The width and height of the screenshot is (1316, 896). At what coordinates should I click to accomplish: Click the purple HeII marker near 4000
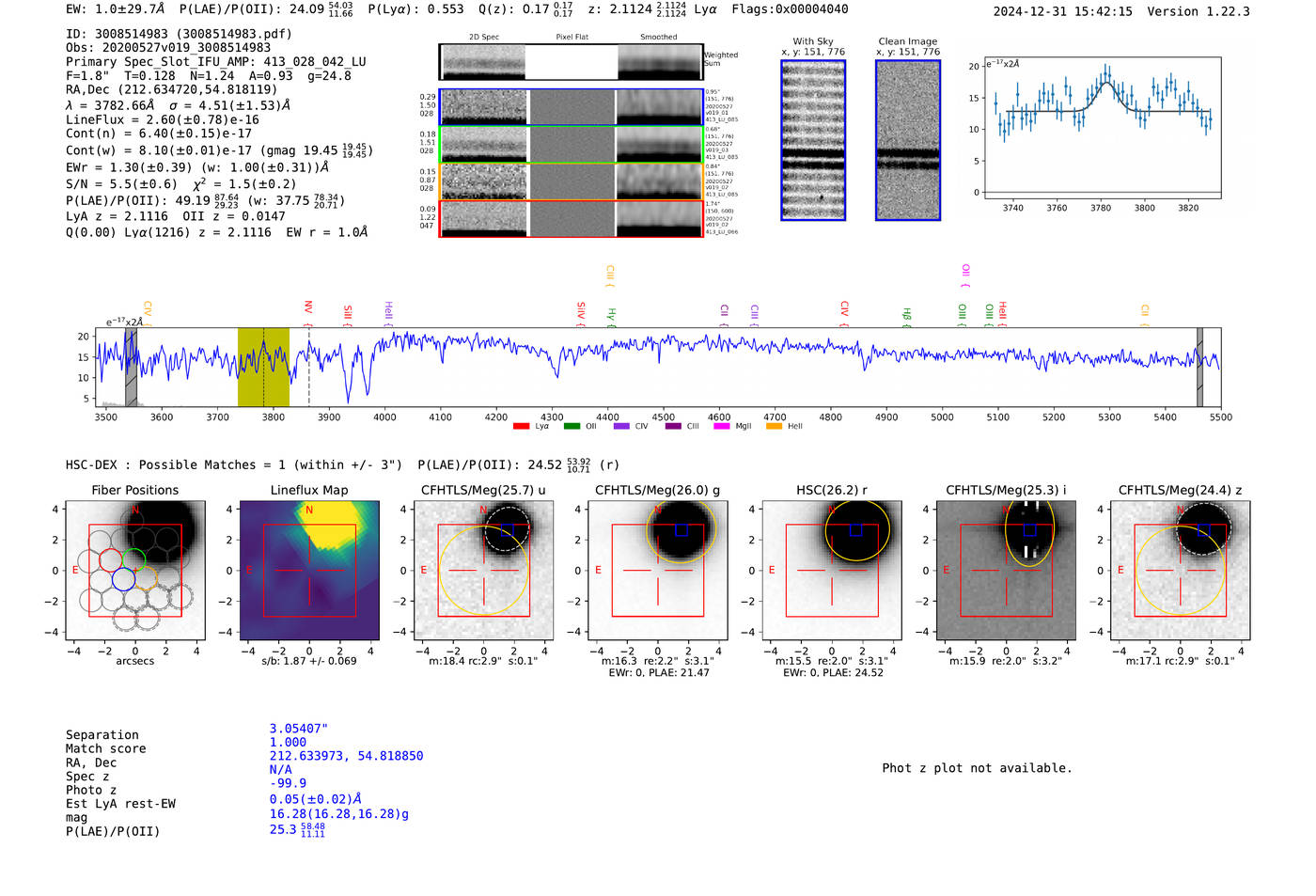[388, 312]
